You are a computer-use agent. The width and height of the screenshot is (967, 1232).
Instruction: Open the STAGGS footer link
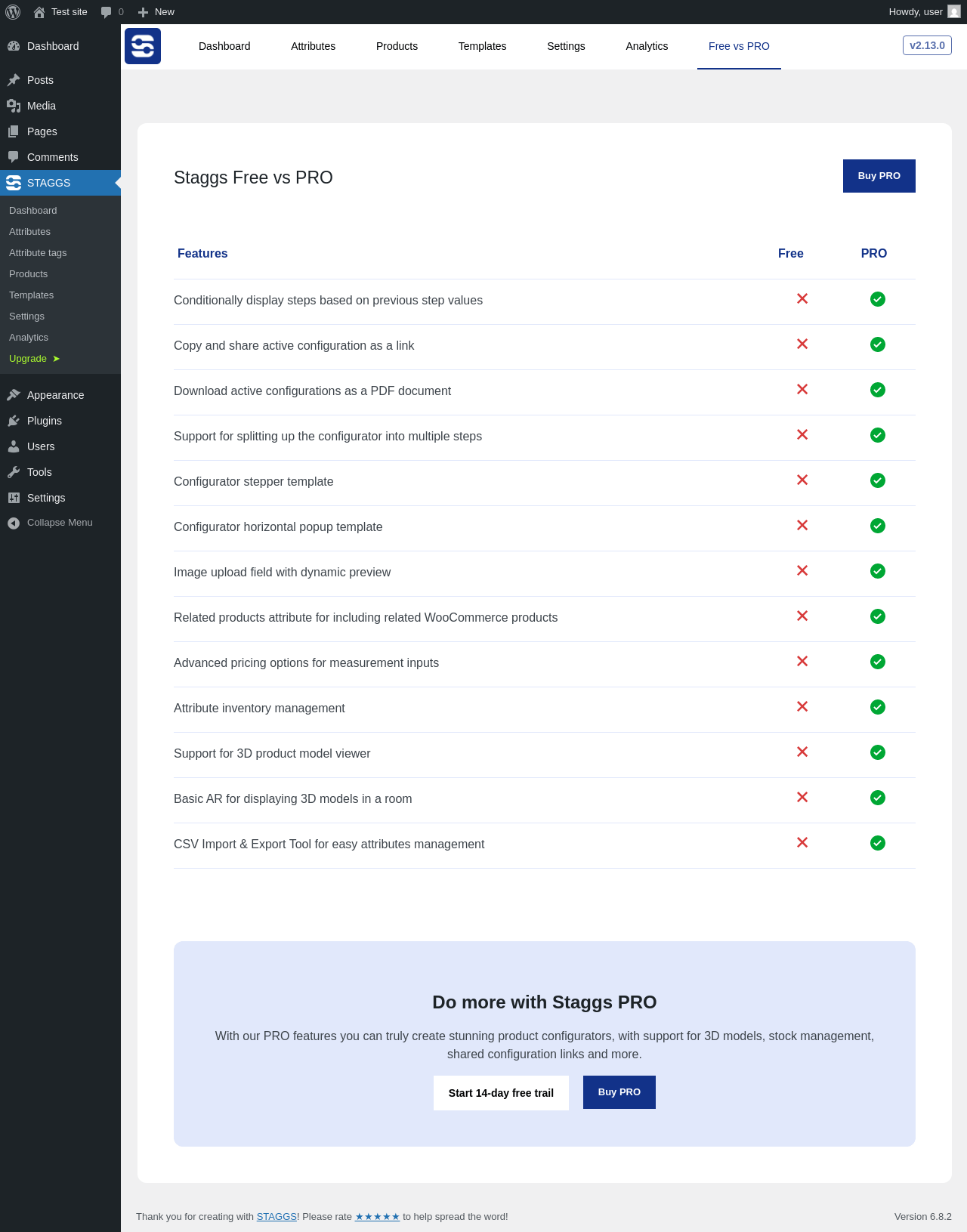(277, 1217)
